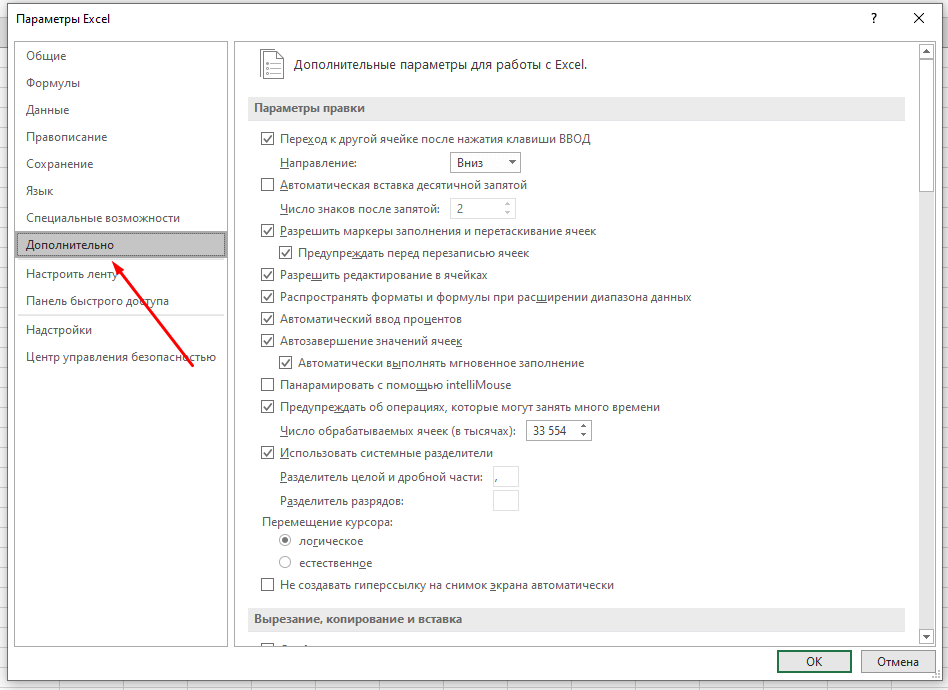The height and width of the screenshot is (690, 948).
Task: Toggle Использовать системные разделители
Action: click(267, 452)
